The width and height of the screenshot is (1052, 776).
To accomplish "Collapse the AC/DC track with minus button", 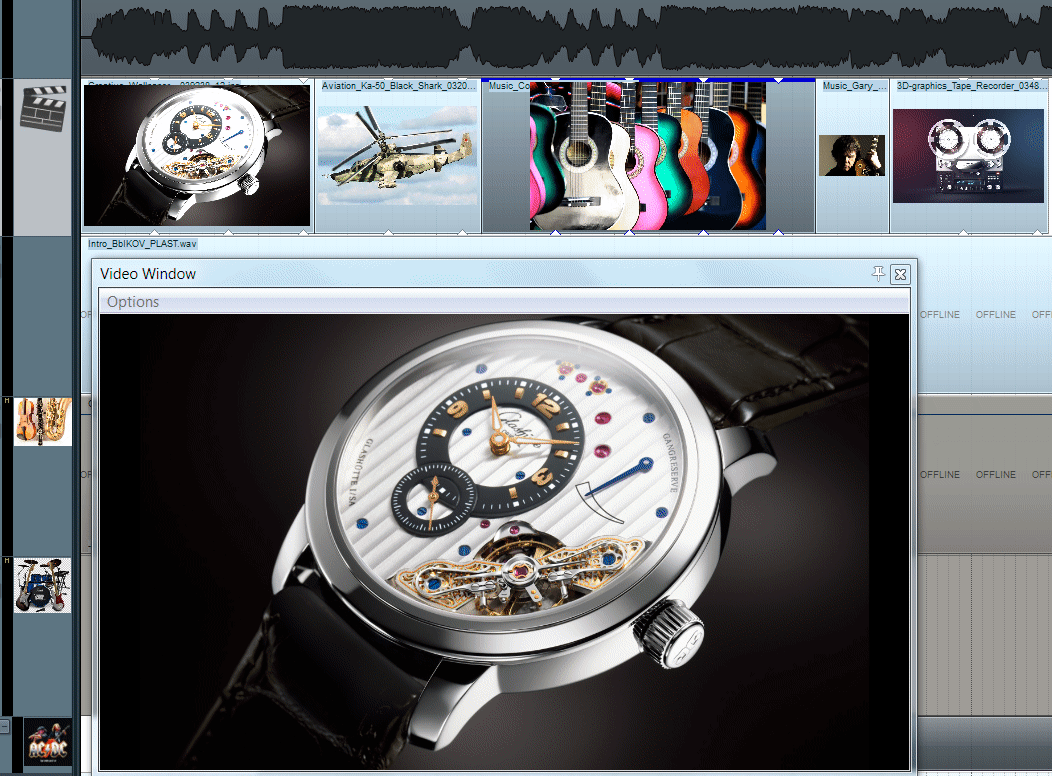I will click(x=4, y=726).
